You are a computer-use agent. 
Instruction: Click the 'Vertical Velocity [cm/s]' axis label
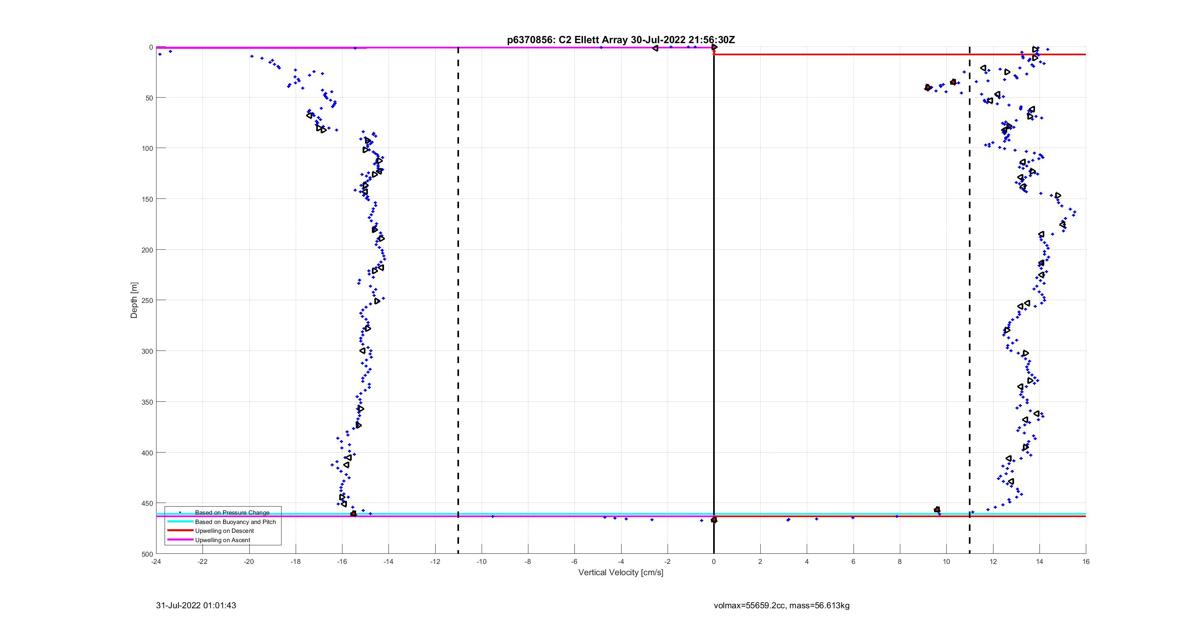[x=620, y=573]
